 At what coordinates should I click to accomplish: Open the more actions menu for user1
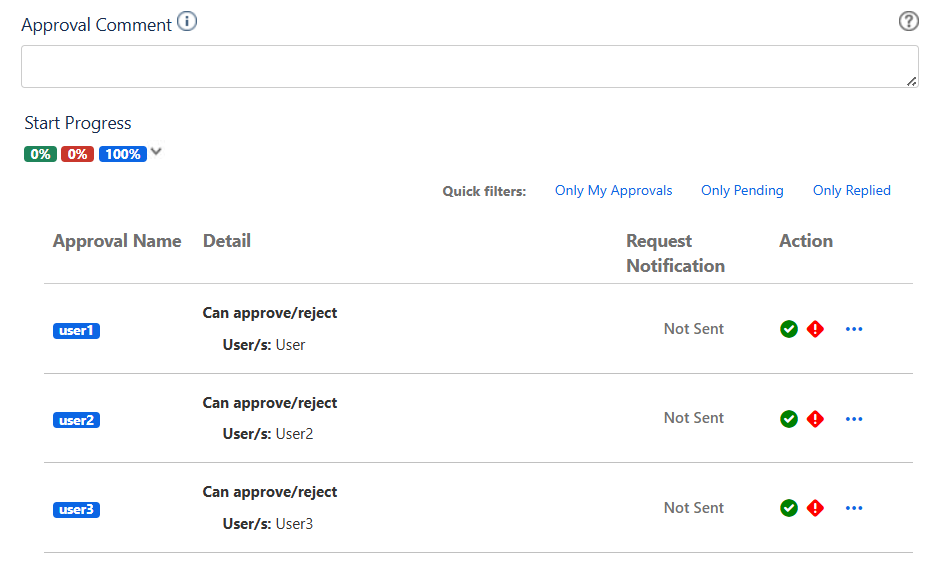tap(854, 329)
